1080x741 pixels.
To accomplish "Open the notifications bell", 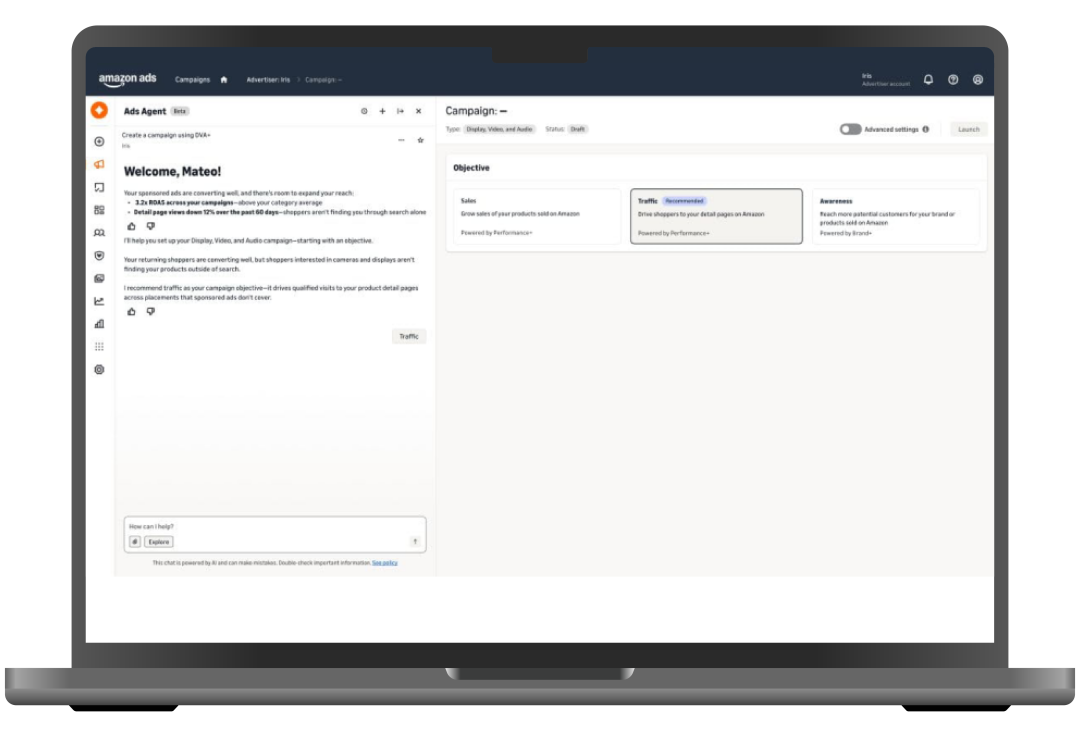I will [928, 79].
